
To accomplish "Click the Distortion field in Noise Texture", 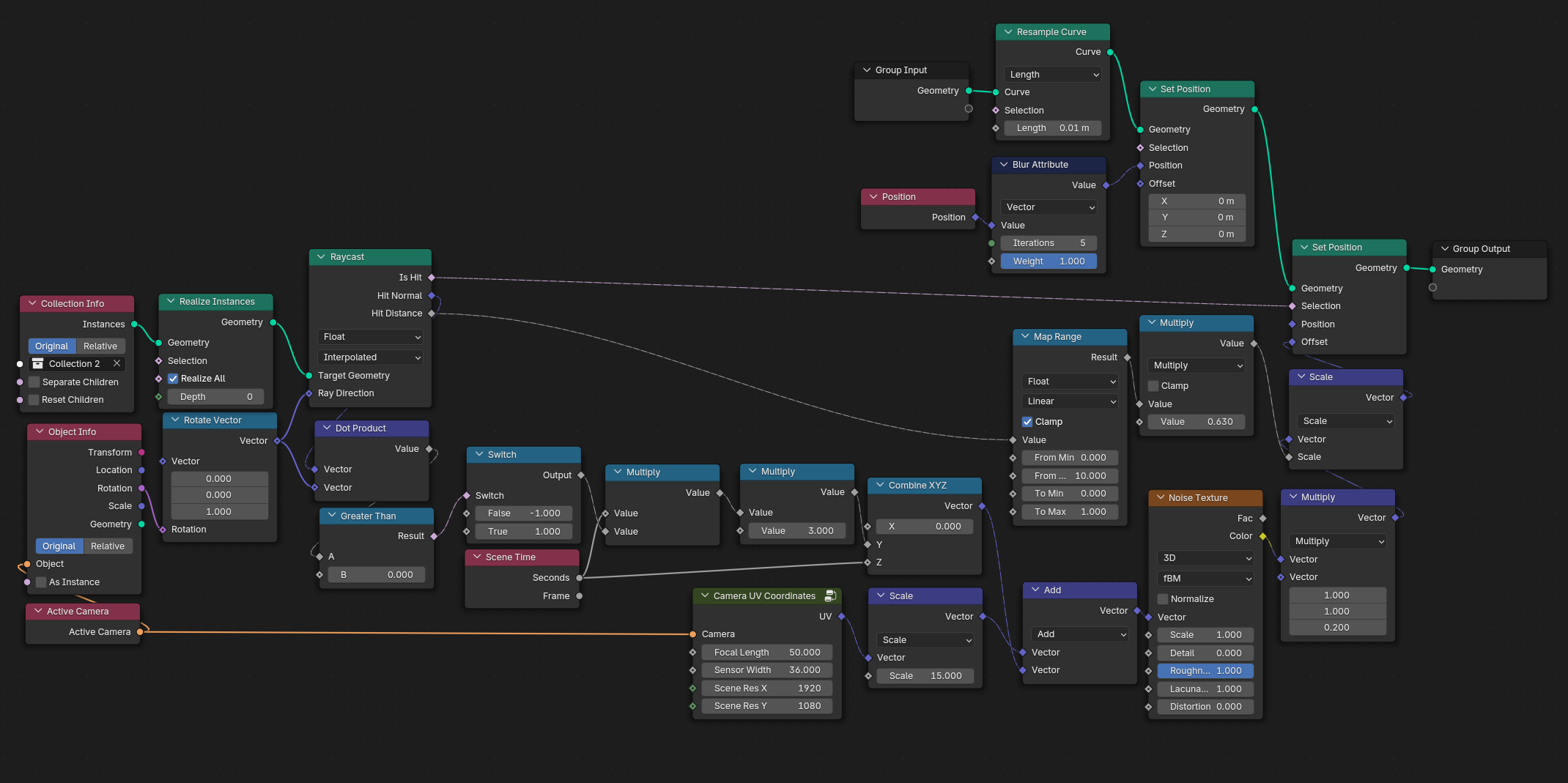I will pyautogui.click(x=1205, y=707).
